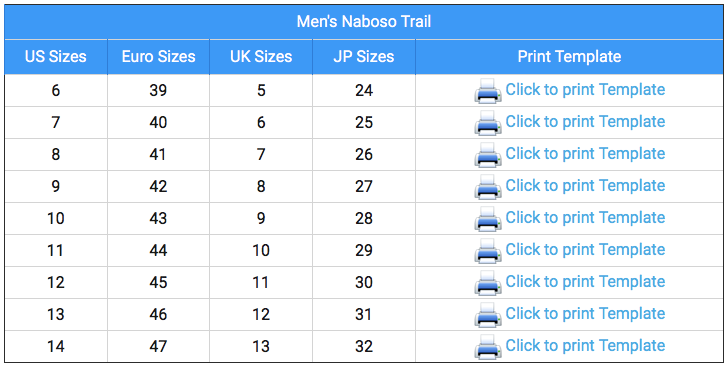Select the UK Sizes column header

pyautogui.click(x=261, y=57)
